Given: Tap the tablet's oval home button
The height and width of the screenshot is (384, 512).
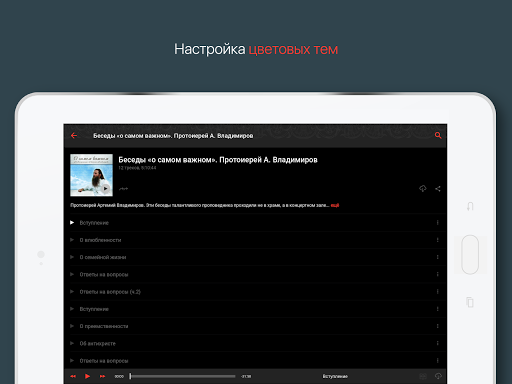Looking at the screenshot, I should click(470, 254).
